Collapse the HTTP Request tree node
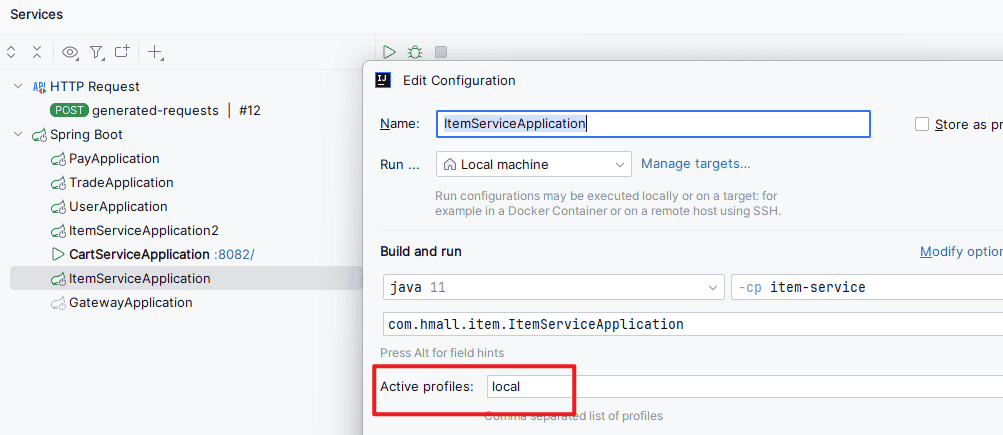The width and height of the screenshot is (1003, 435). click(17, 87)
